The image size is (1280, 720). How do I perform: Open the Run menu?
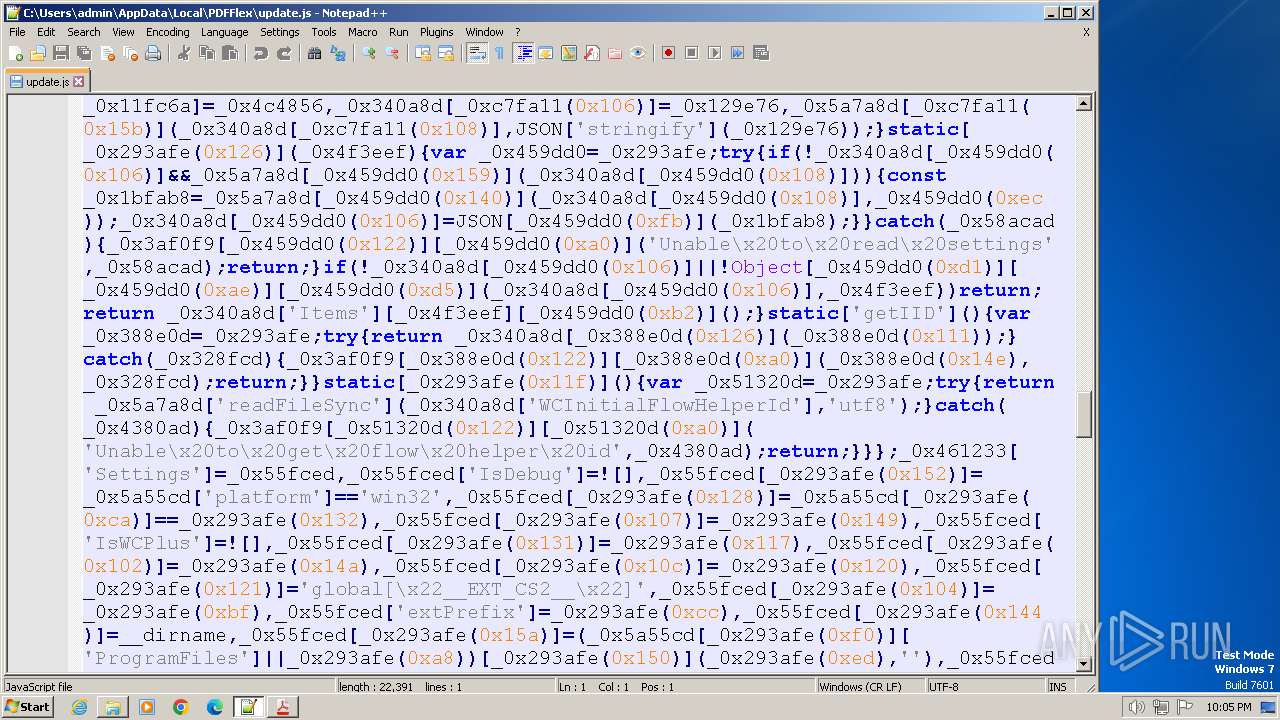(x=398, y=32)
